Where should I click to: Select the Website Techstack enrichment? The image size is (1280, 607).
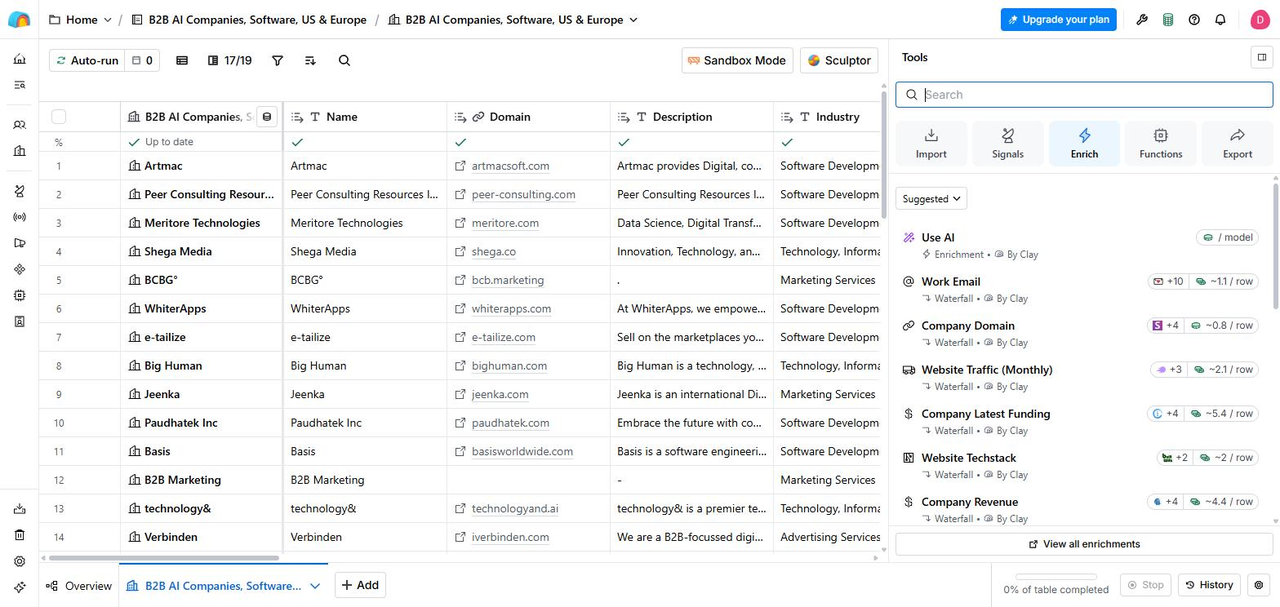coord(1080,465)
